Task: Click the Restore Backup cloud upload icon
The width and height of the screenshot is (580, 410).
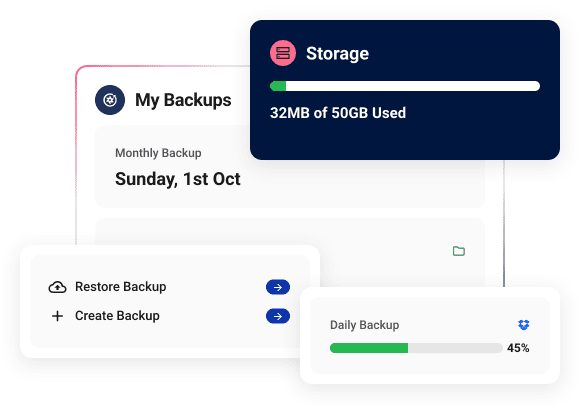Action: 58,287
